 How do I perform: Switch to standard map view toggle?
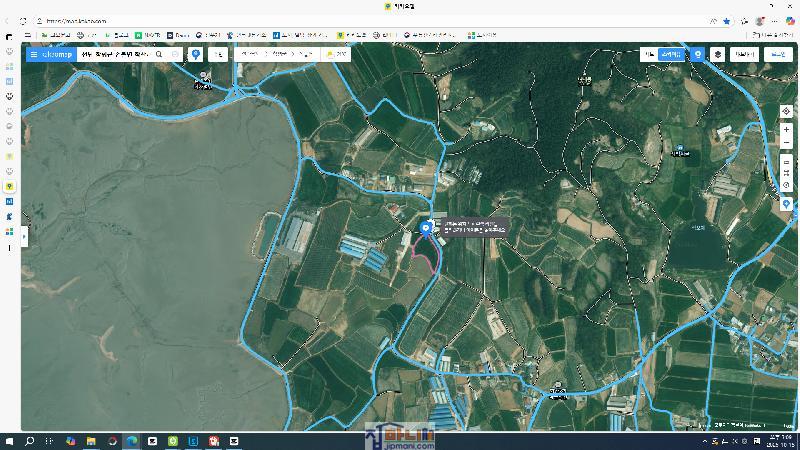[x=649, y=54]
